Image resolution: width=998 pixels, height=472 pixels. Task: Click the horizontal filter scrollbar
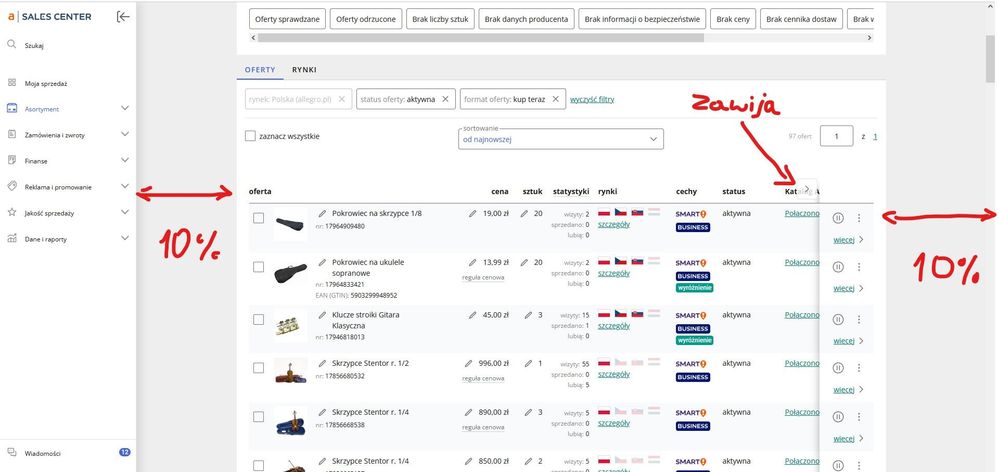click(480, 38)
